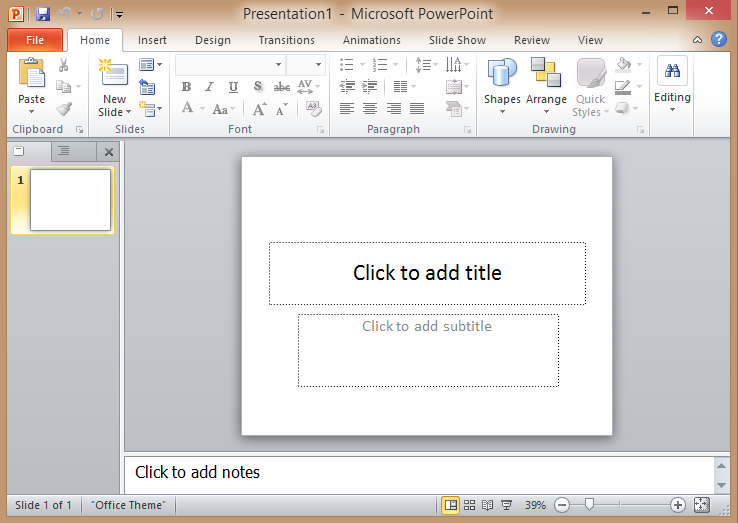
Task: Open the Arrange menu
Action: tap(546, 86)
